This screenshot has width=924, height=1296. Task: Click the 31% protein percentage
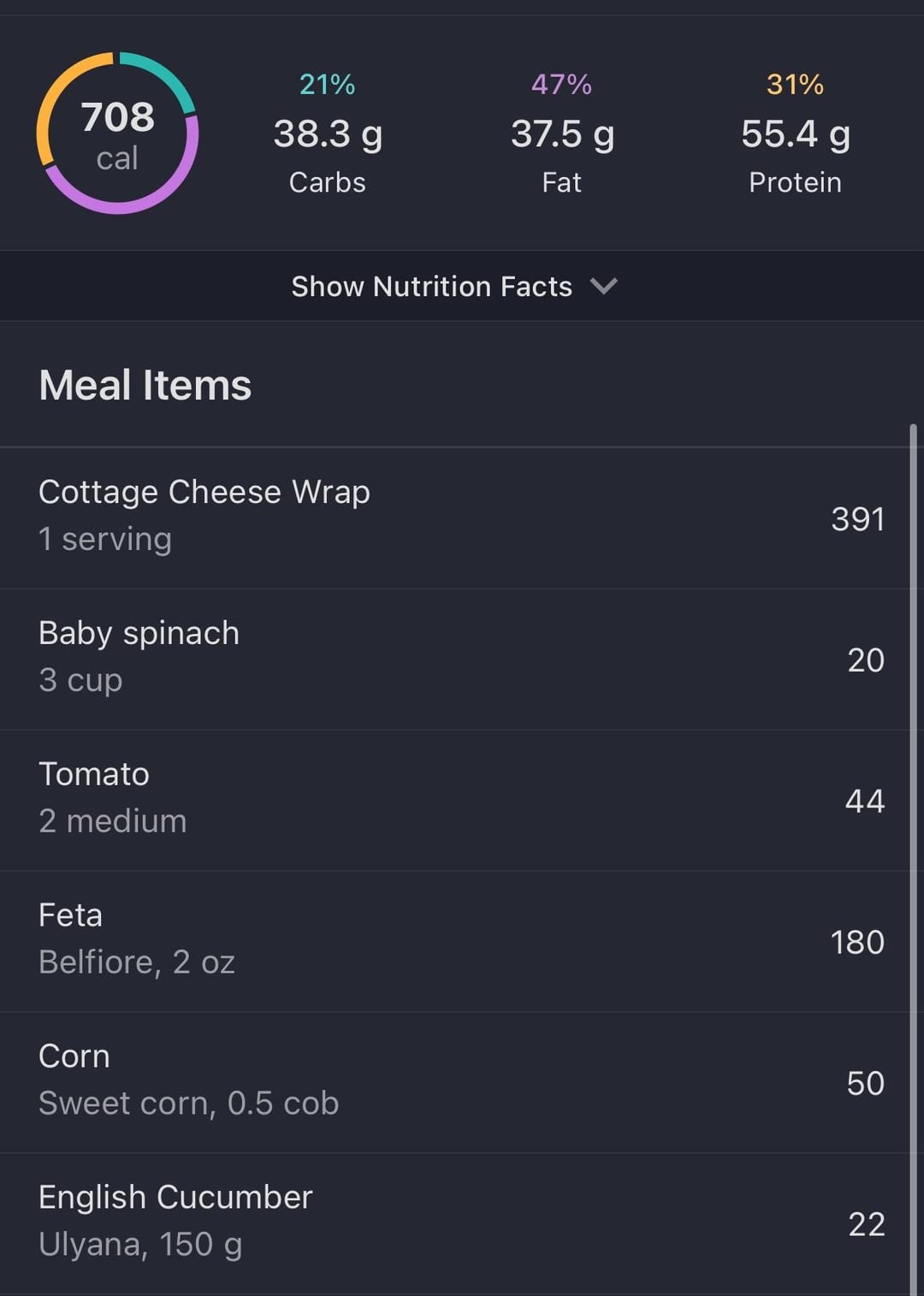(795, 84)
